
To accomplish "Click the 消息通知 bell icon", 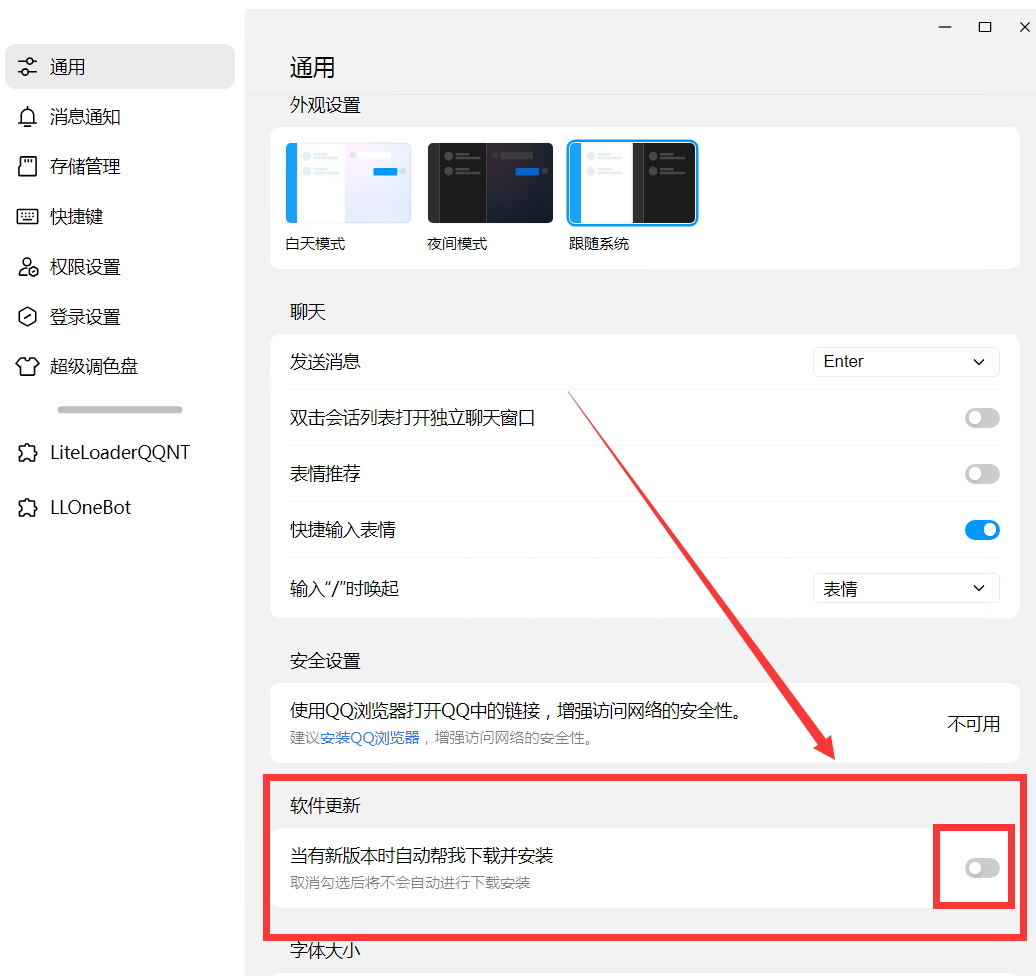I will [28, 117].
